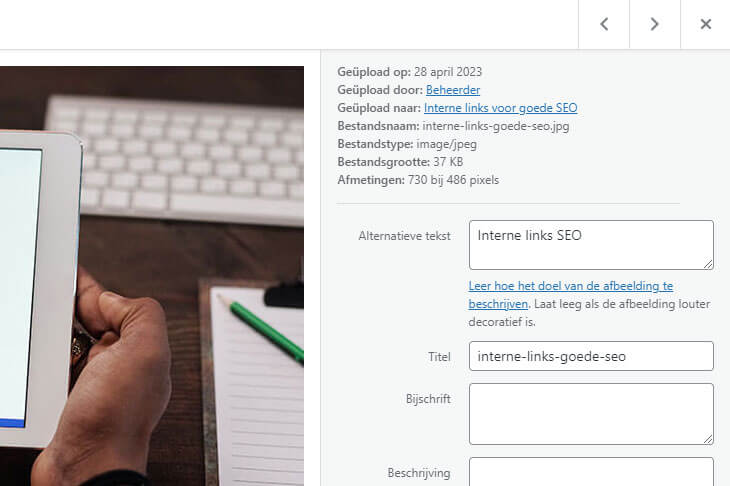Viewport: 730px width, 486px height.
Task: Click the 'Beschrijving' field label
Action: [419, 473]
